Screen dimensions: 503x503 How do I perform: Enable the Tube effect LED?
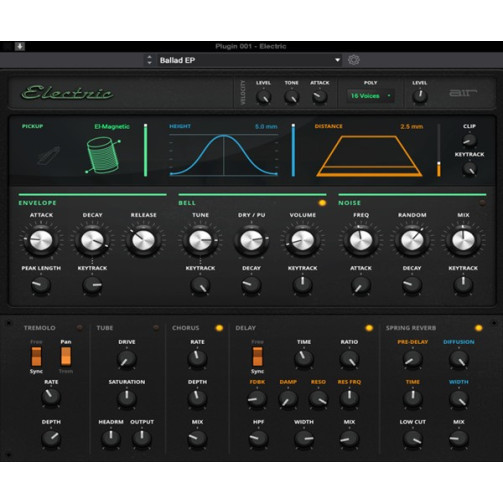pyautogui.click(x=156, y=328)
